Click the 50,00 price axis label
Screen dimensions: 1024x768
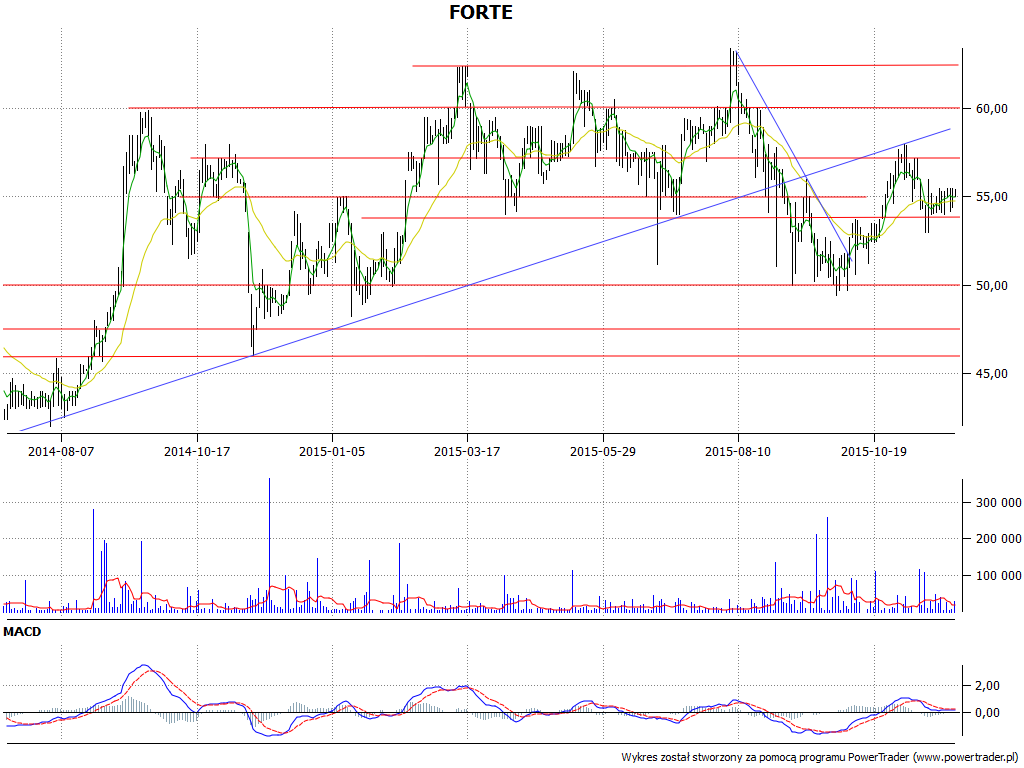[991, 285]
